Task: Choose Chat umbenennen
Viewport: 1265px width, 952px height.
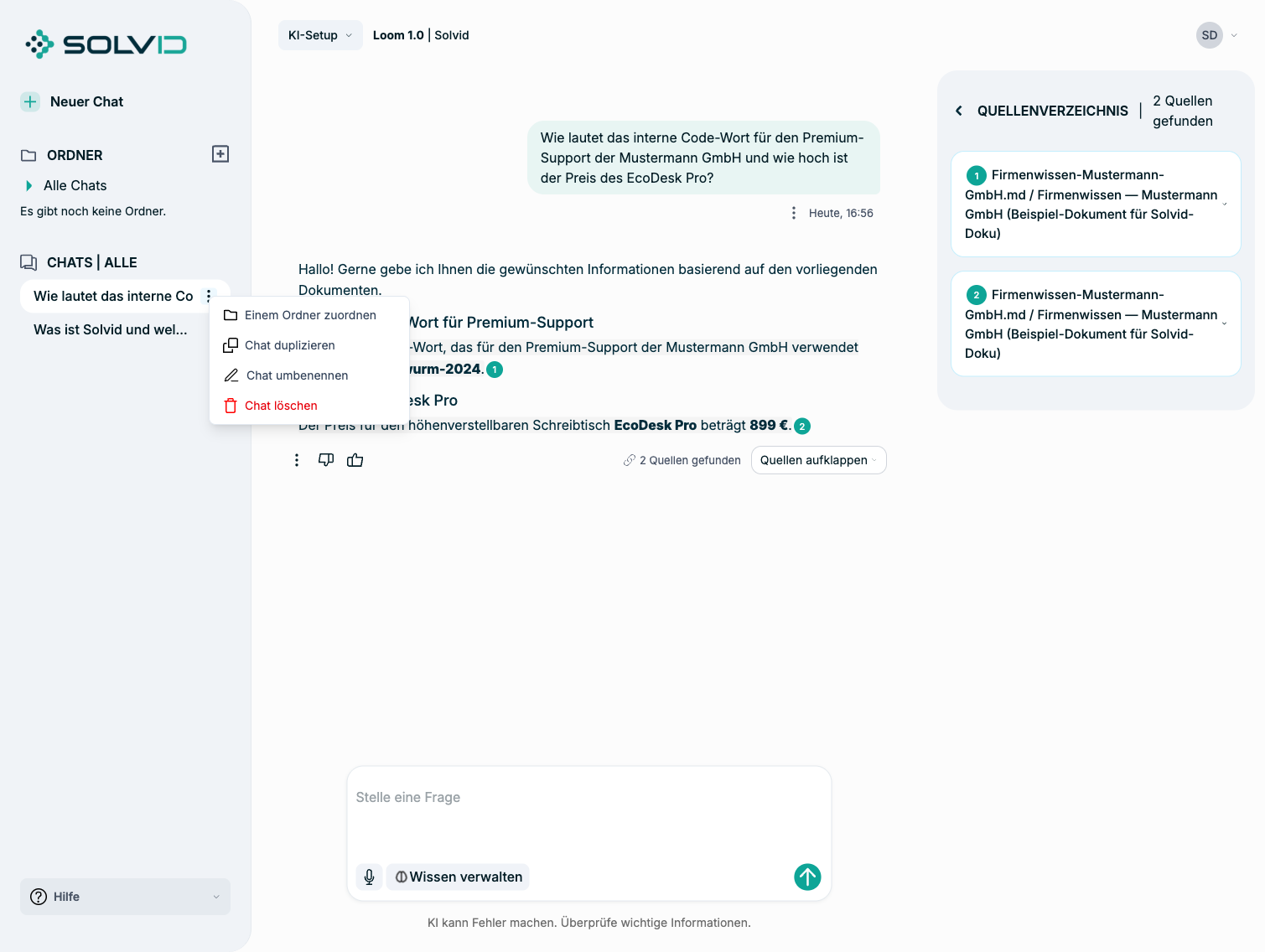Action: point(309,375)
